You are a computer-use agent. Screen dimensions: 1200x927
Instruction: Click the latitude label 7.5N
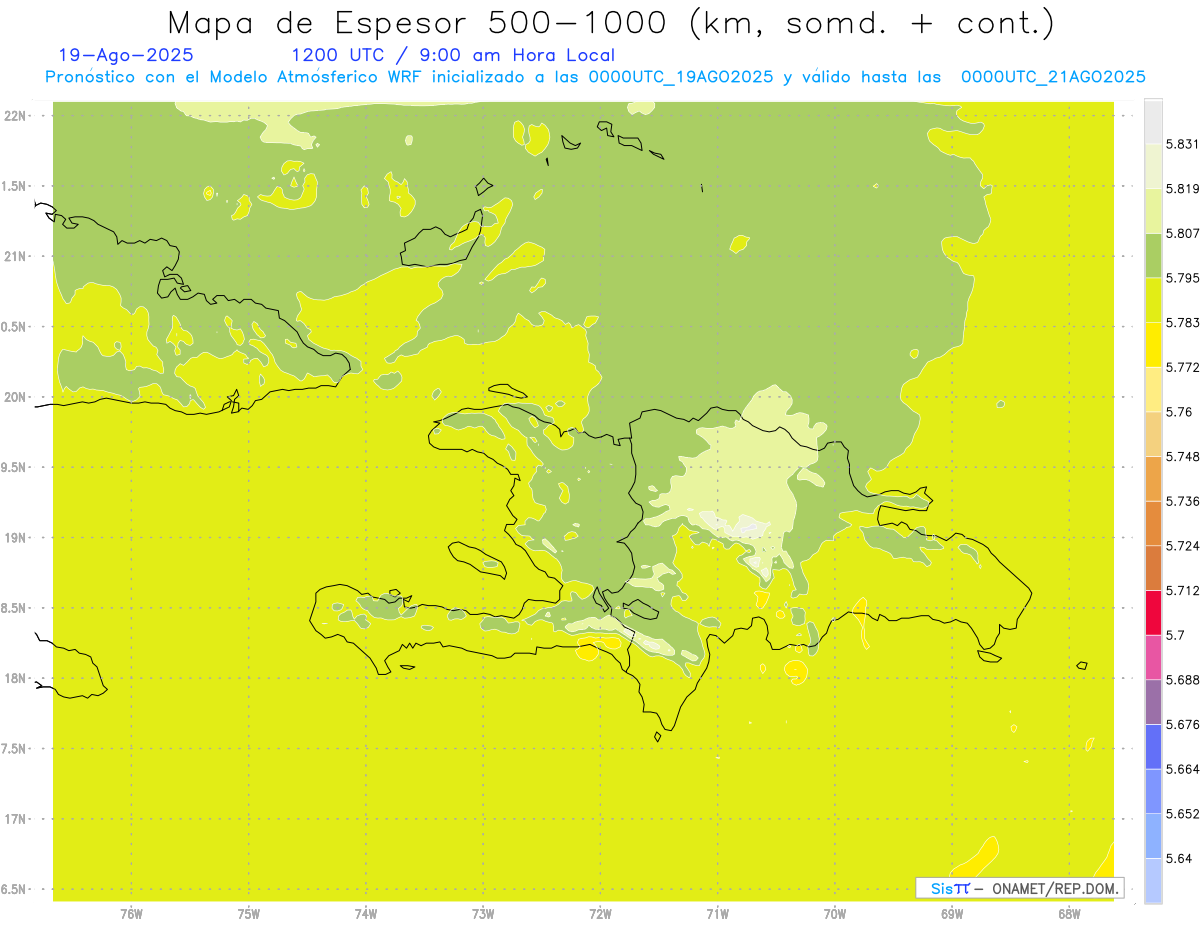pos(15,749)
